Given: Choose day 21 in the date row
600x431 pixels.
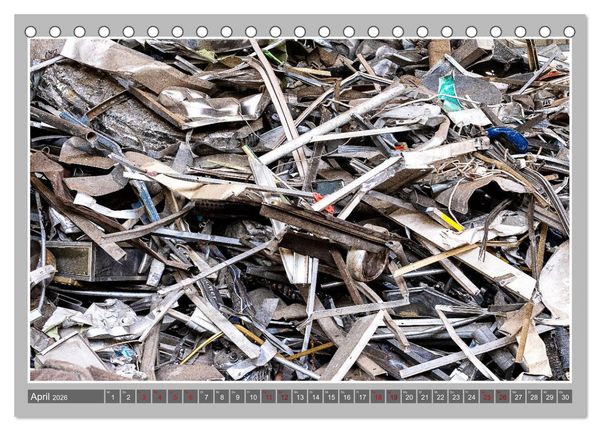Looking at the screenshot, I should [425, 397].
